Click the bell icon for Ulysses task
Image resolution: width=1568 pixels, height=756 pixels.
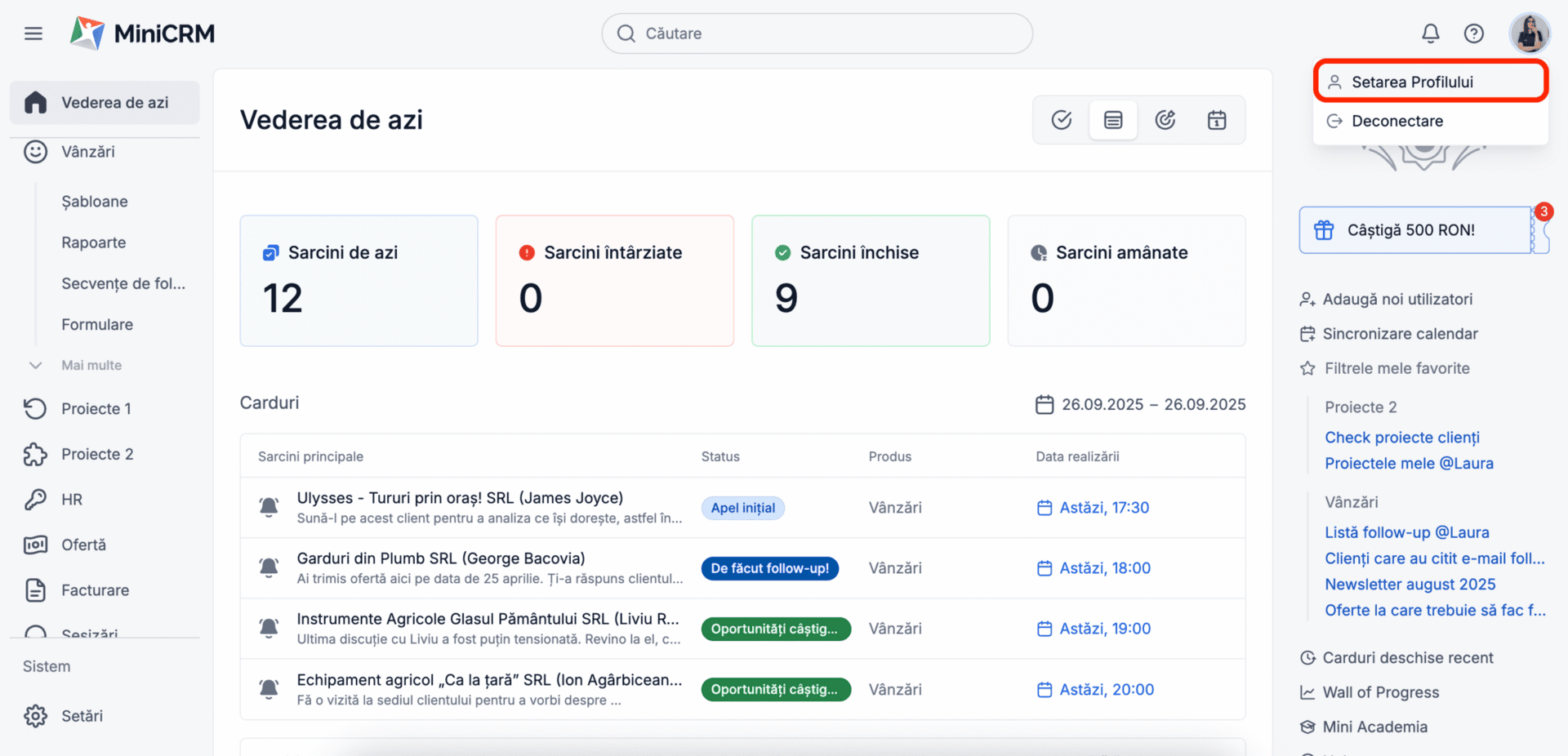[x=269, y=507]
